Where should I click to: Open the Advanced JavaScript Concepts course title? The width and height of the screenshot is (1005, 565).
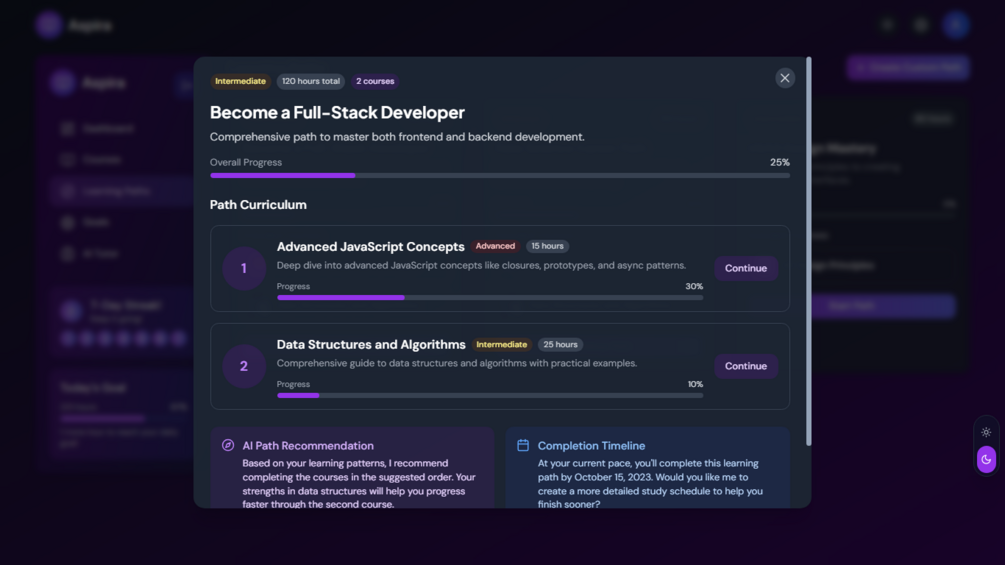(x=370, y=246)
